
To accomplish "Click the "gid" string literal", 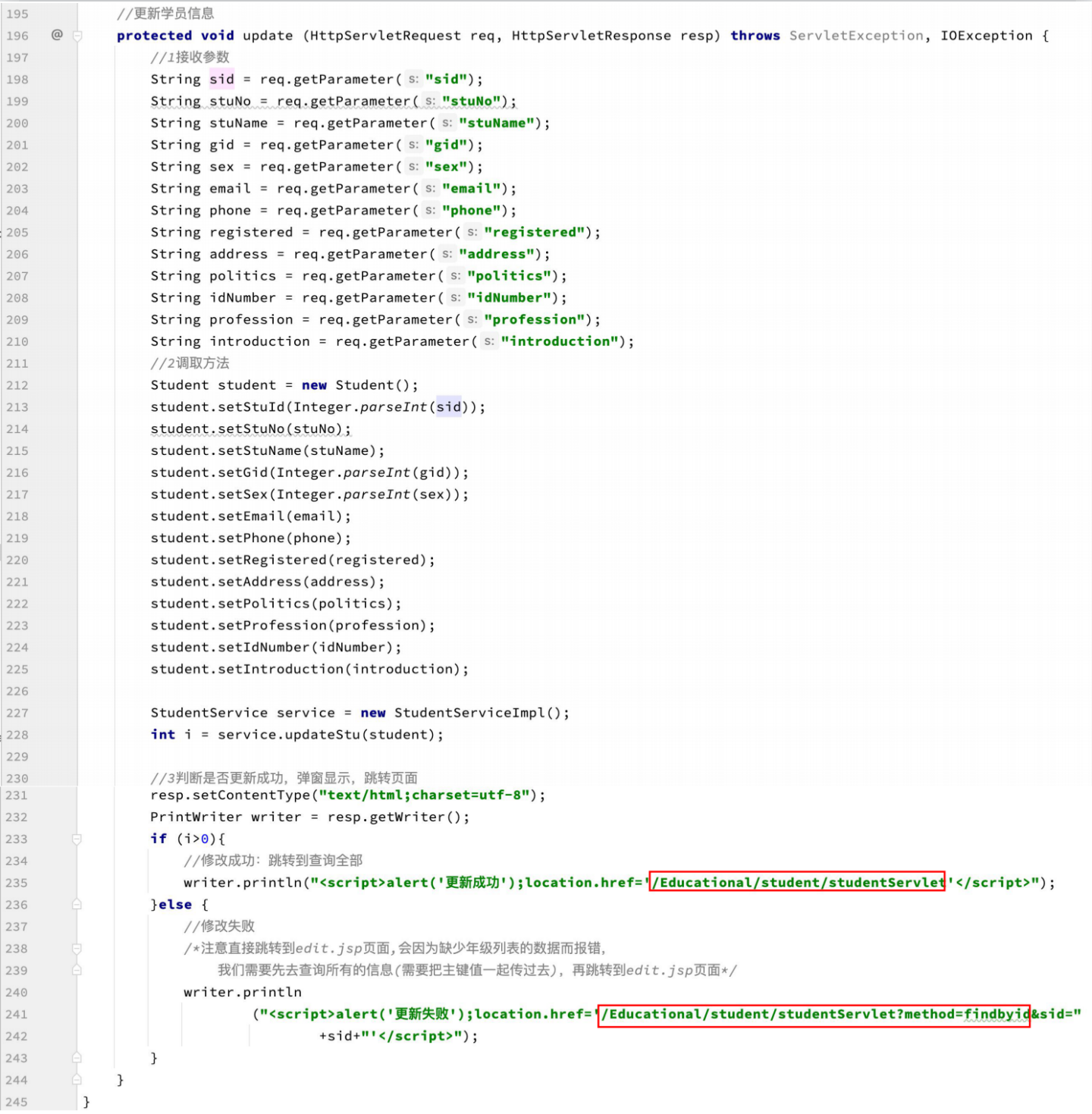I will point(447,145).
